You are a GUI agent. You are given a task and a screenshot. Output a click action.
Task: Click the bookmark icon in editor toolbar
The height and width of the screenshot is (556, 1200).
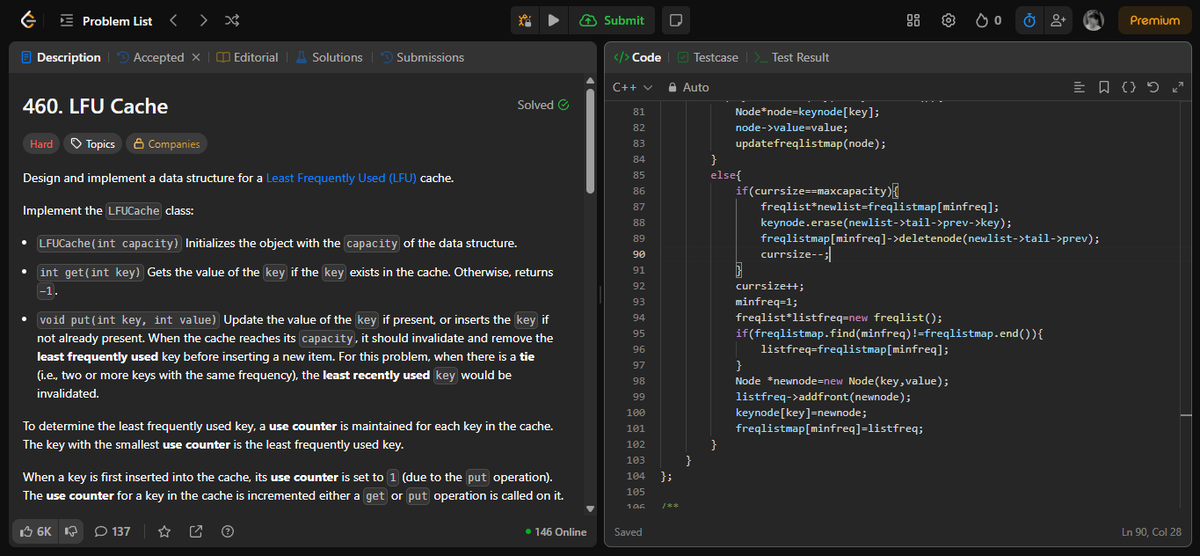click(x=1103, y=88)
